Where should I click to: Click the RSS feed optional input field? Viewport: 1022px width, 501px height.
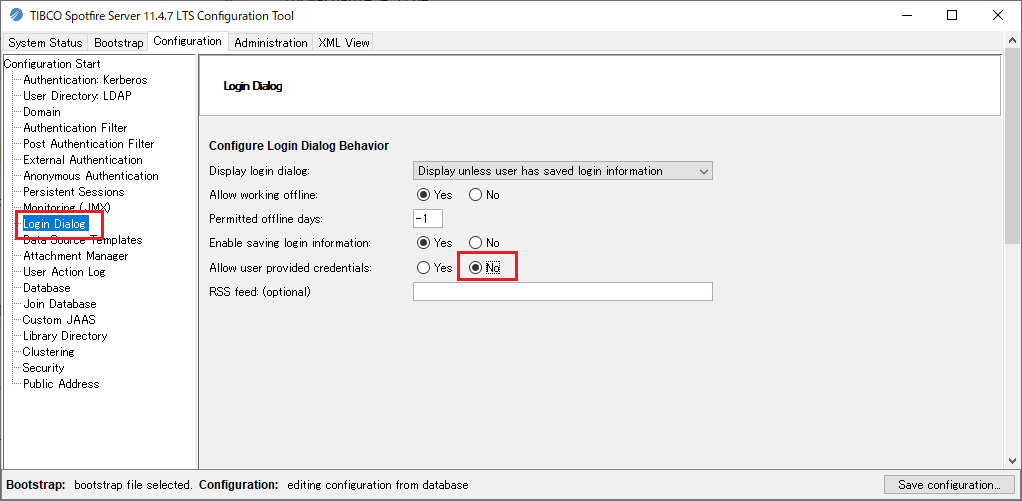(x=562, y=291)
